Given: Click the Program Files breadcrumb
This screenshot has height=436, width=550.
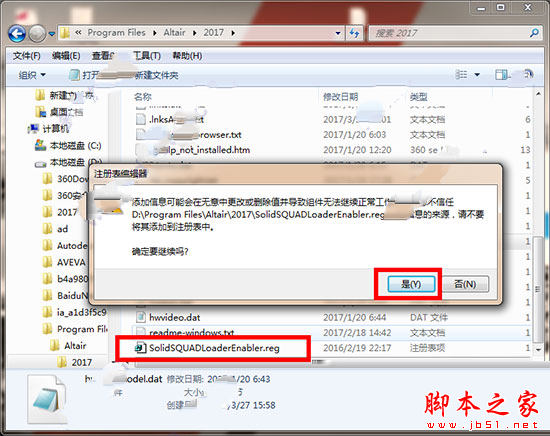Looking at the screenshot, I should pos(116,33).
